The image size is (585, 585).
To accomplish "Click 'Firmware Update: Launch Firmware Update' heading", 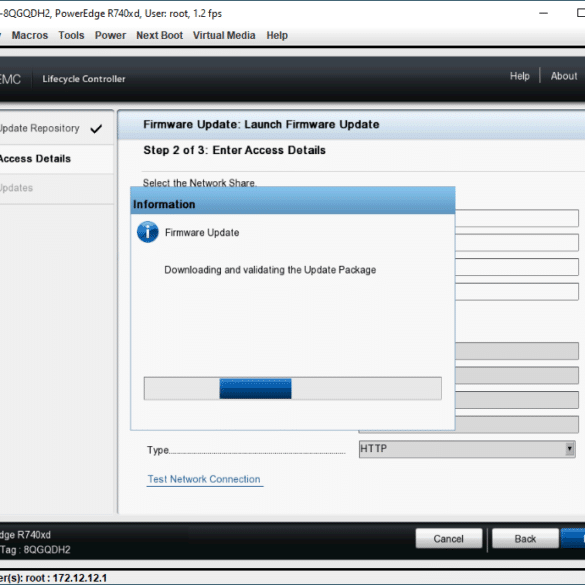I will coord(261,124).
